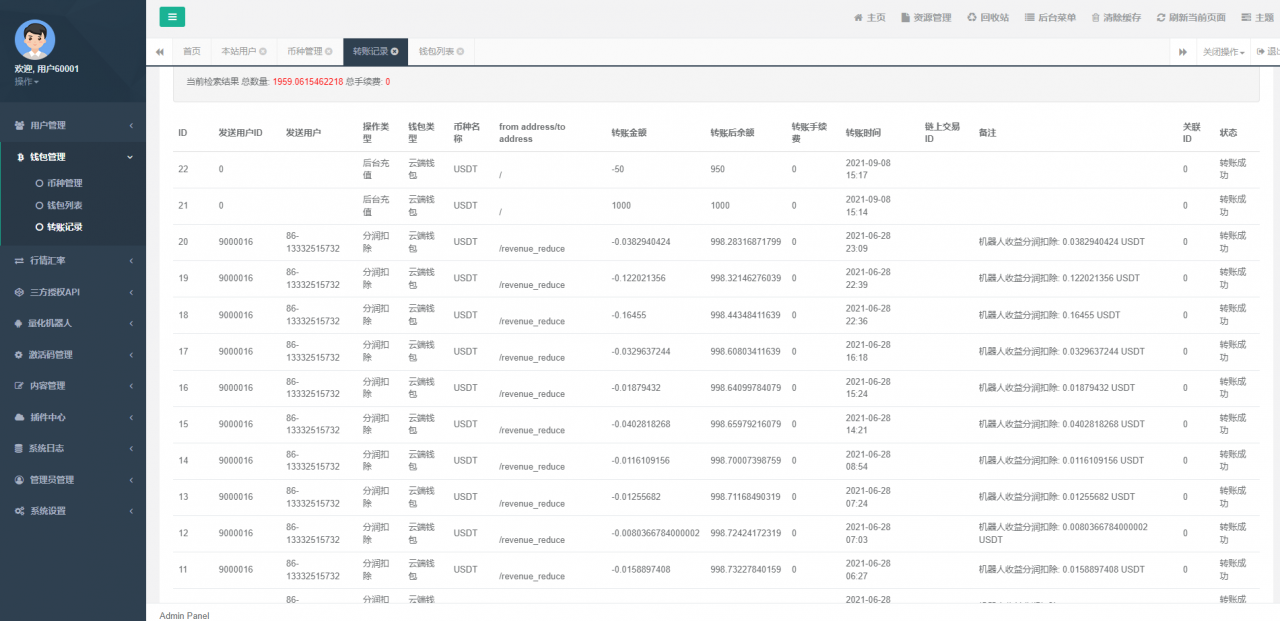Viewport: 1280px width, 621px height.
Task: Select 转账记录 in the sidebar submenu
Action: [x=64, y=227]
